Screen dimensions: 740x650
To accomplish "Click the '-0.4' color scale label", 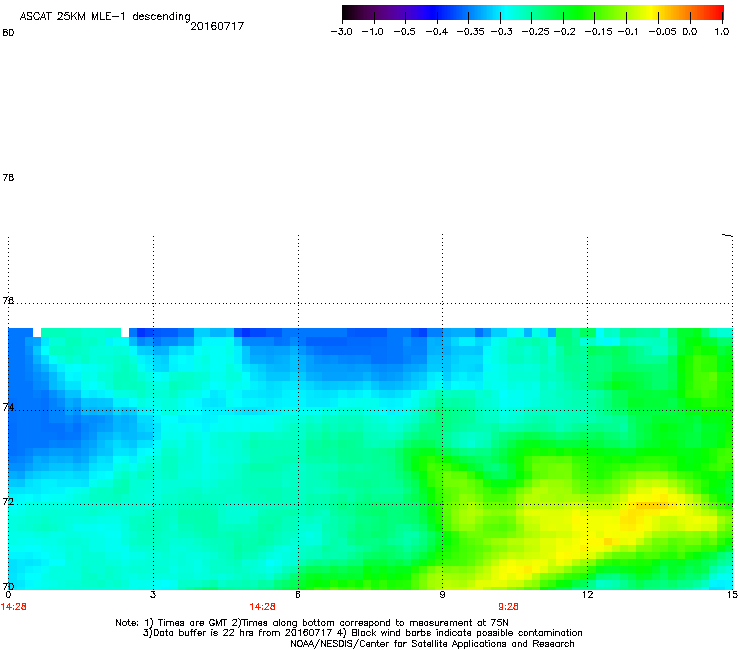I will pos(437,32).
